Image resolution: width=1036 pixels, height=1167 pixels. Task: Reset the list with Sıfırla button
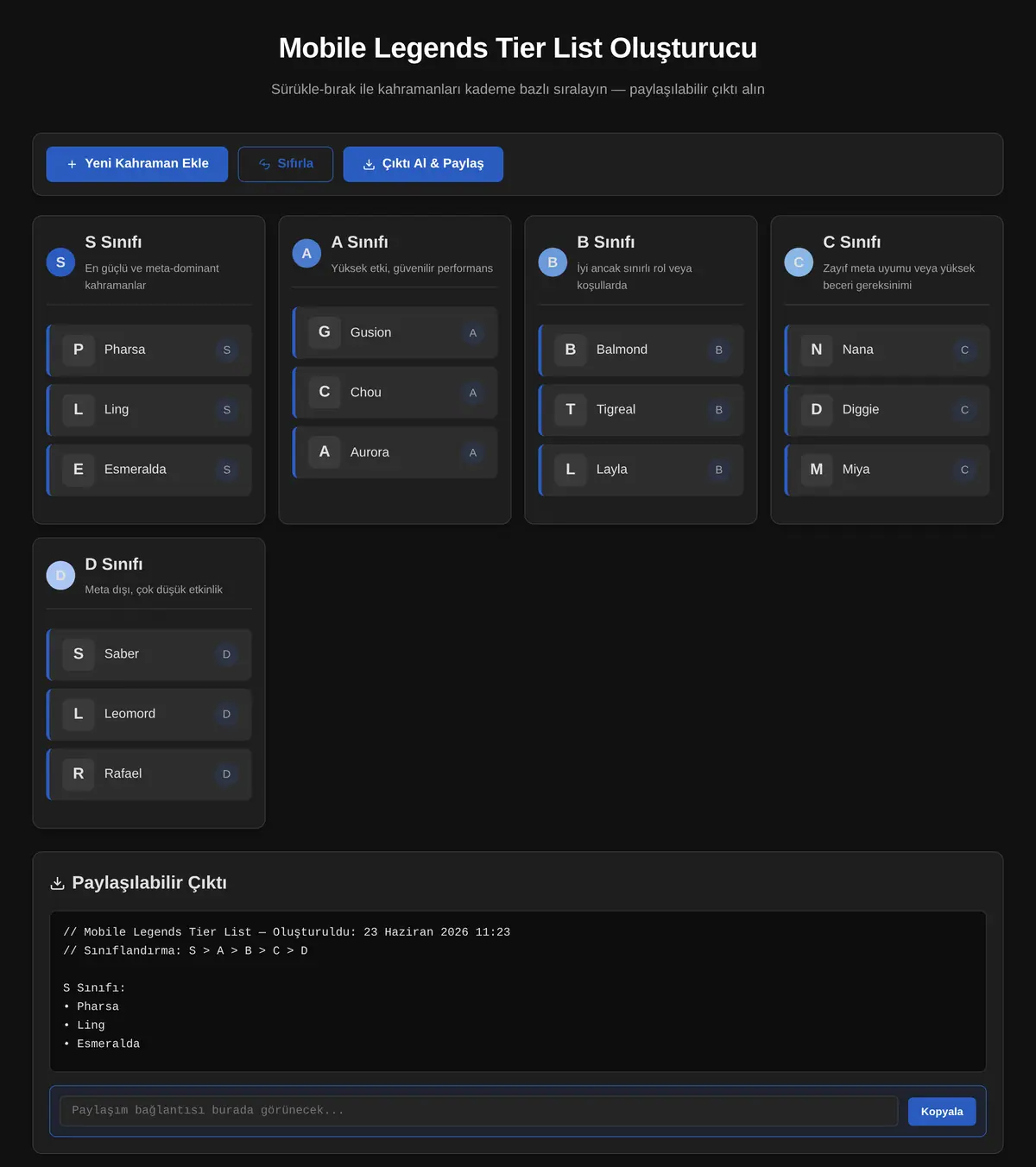pyautogui.click(x=286, y=164)
